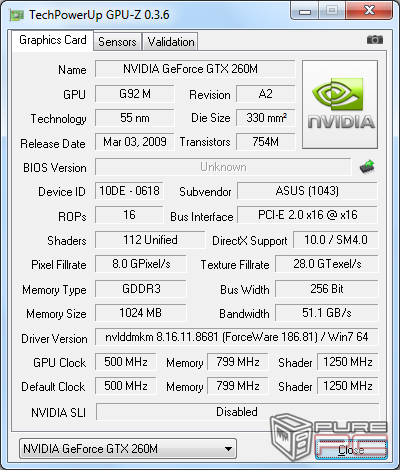Select the Graphics Card tab
The image size is (400, 470).
pyautogui.click(x=53, y=40)
